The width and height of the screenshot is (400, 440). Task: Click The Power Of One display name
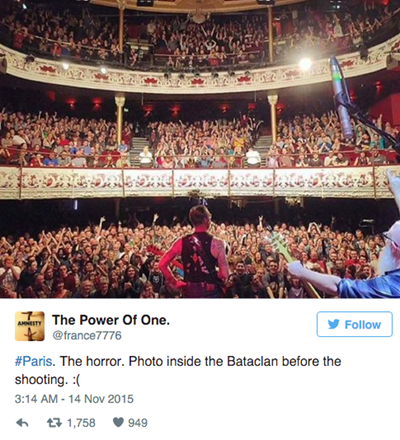[x=111, y=320]
